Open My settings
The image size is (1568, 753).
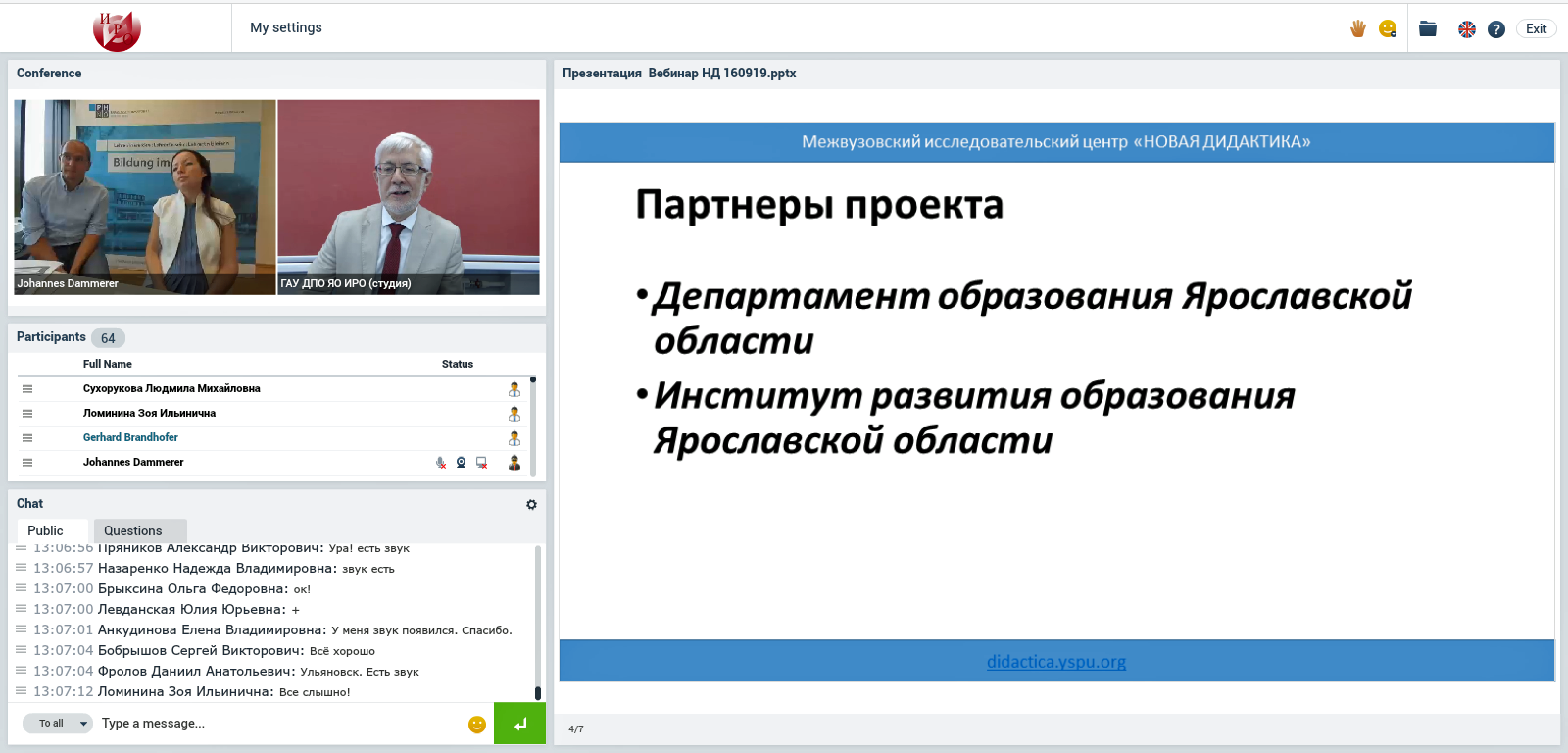click(286, 27)
